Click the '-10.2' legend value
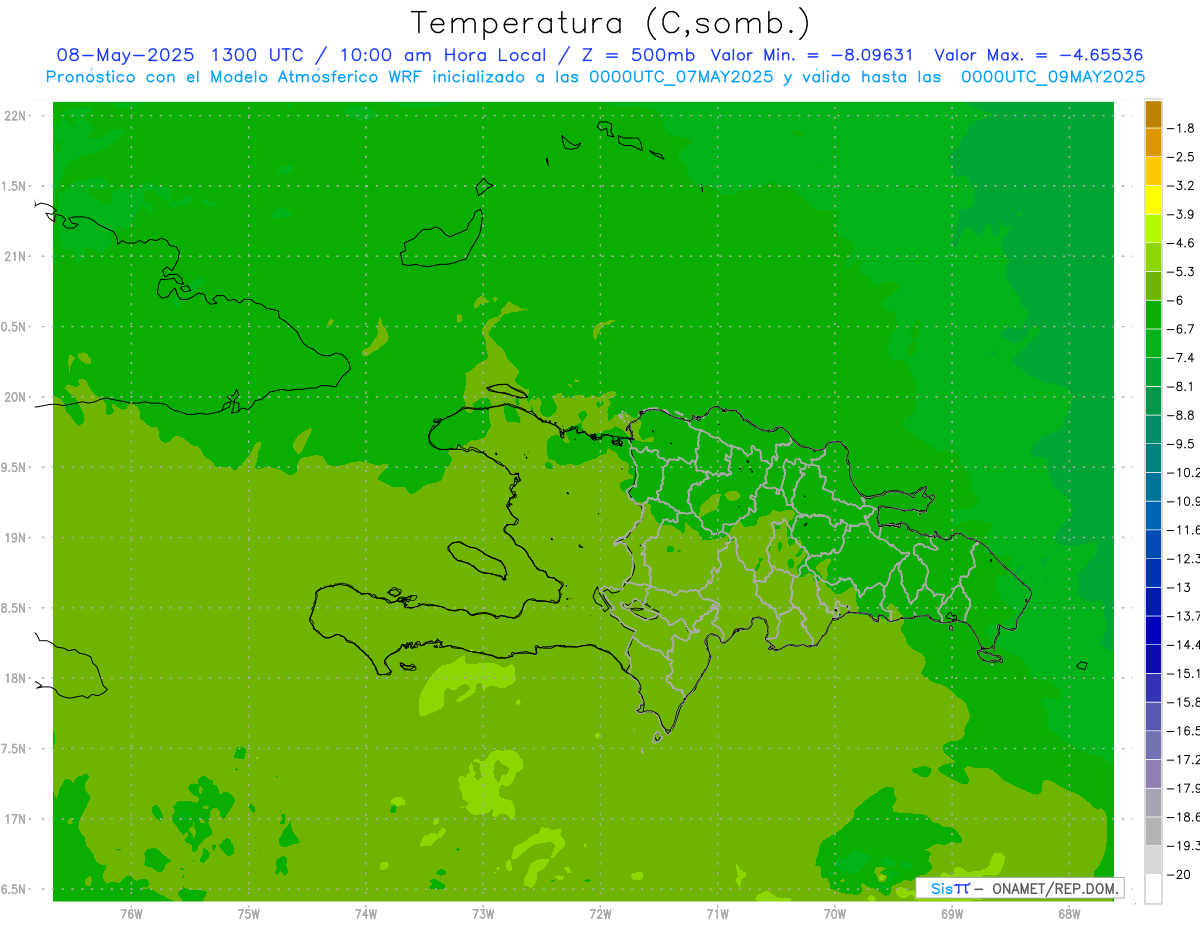The image size is (1200, 927). [1185, 473]
